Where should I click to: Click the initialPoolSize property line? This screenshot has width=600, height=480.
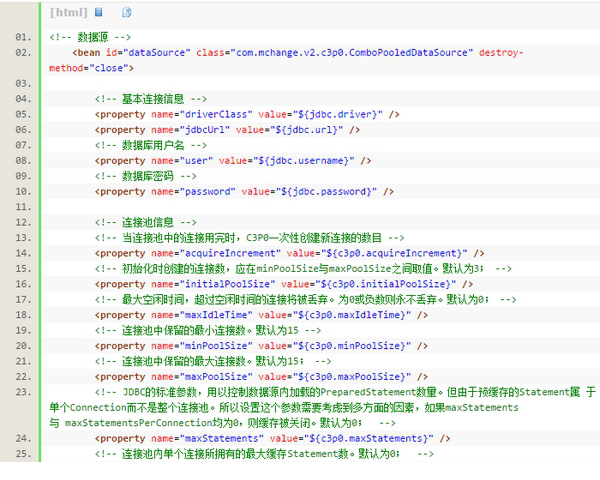[x=284, y=284]
